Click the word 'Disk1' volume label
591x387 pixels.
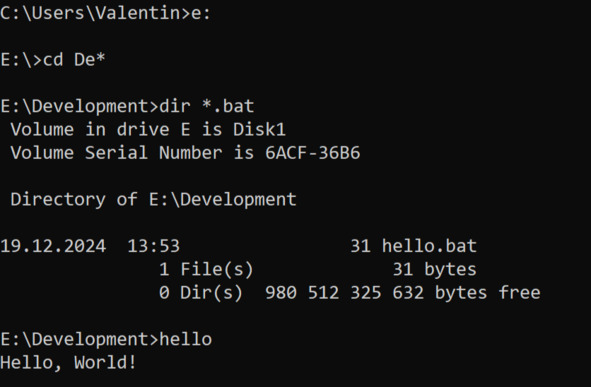click(259, 130)
